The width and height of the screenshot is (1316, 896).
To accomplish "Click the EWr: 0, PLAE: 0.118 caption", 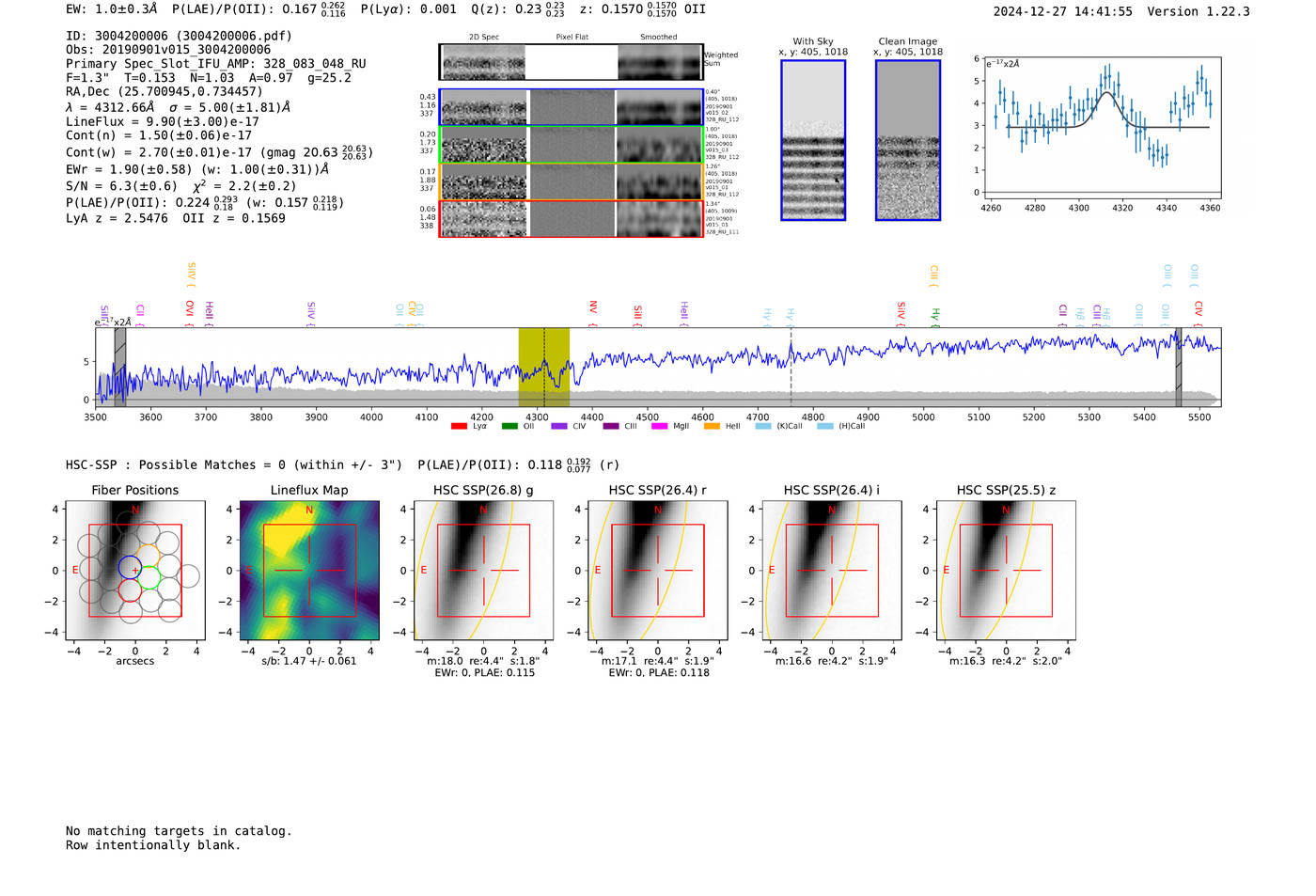I will pyautogui.click(x=658, y=672).
